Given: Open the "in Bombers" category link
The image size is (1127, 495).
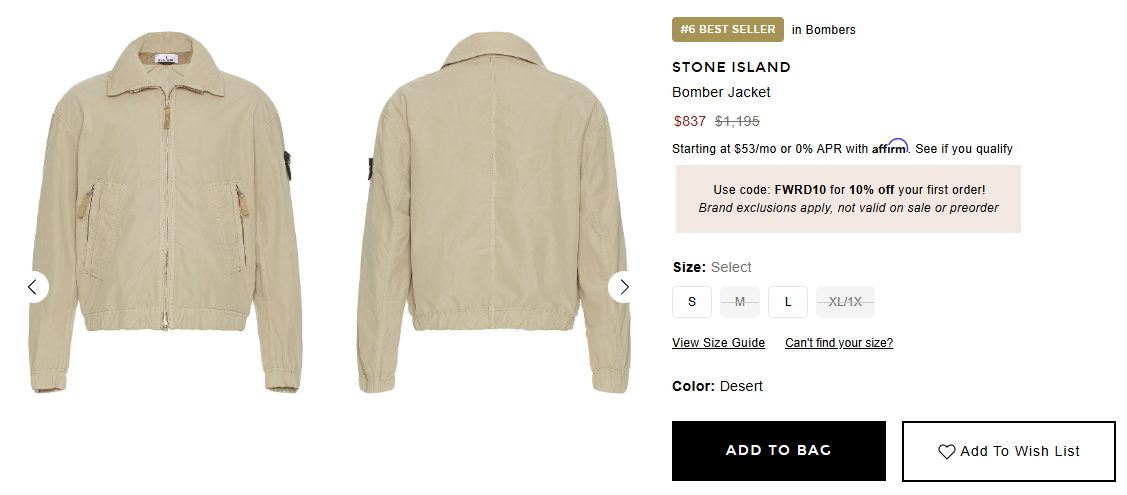Looking at the screenshot, I should coord(823,30).
